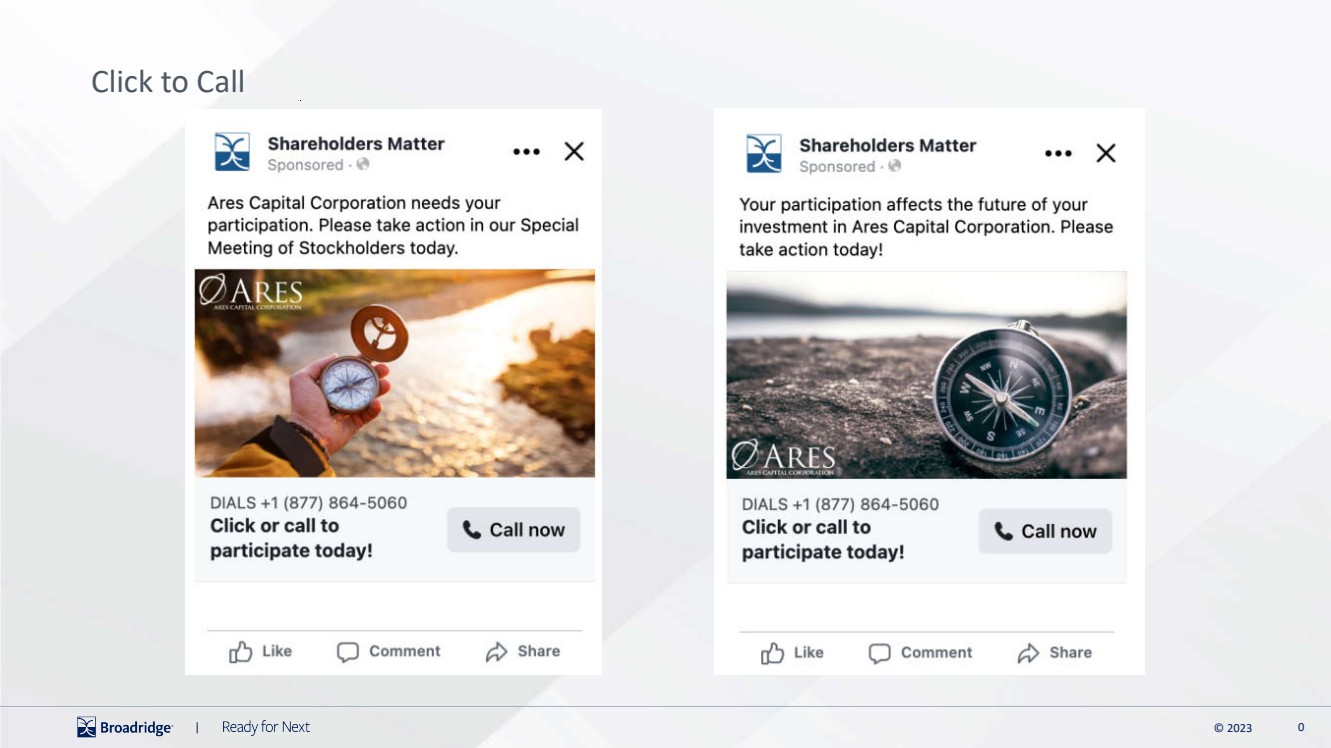Click the "Click to Call" slide title
The image size is (1331, 748).
pyautogui.click(x=168, y=82)
